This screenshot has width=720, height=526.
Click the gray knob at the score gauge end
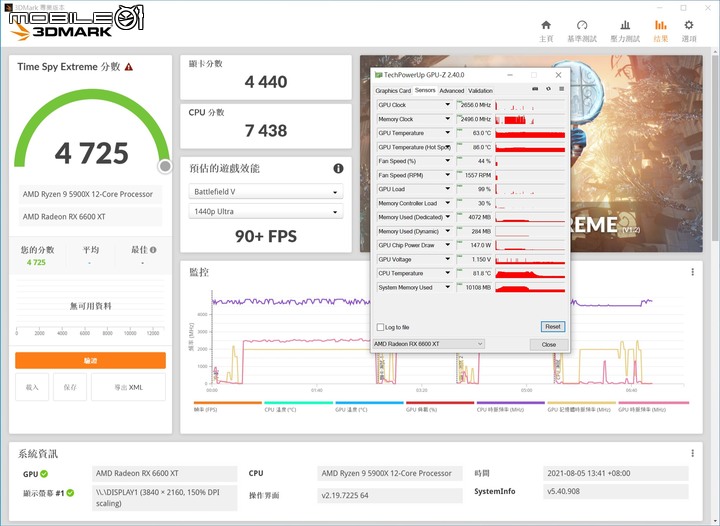[165, 166]
